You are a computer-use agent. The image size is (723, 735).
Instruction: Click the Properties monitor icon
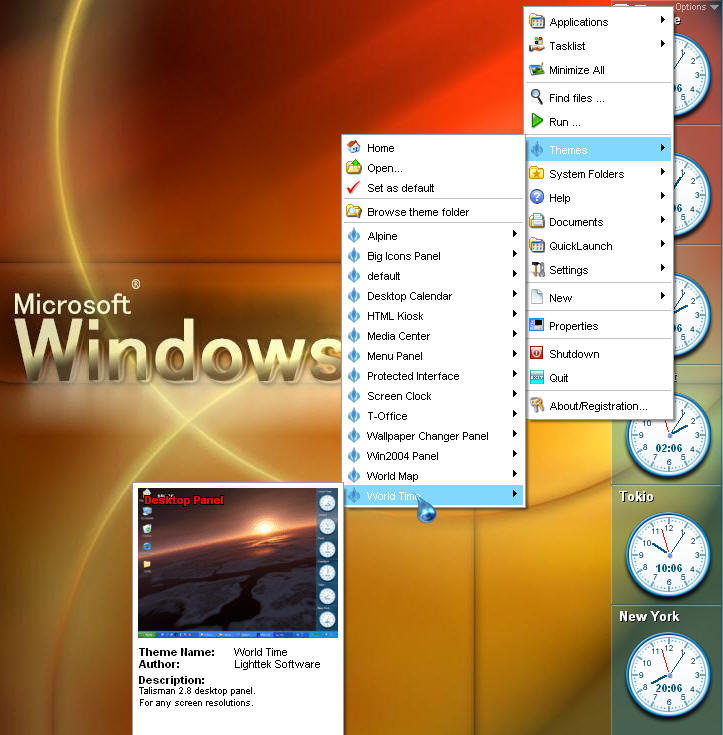pyautogui.click(x=536, y=325)
